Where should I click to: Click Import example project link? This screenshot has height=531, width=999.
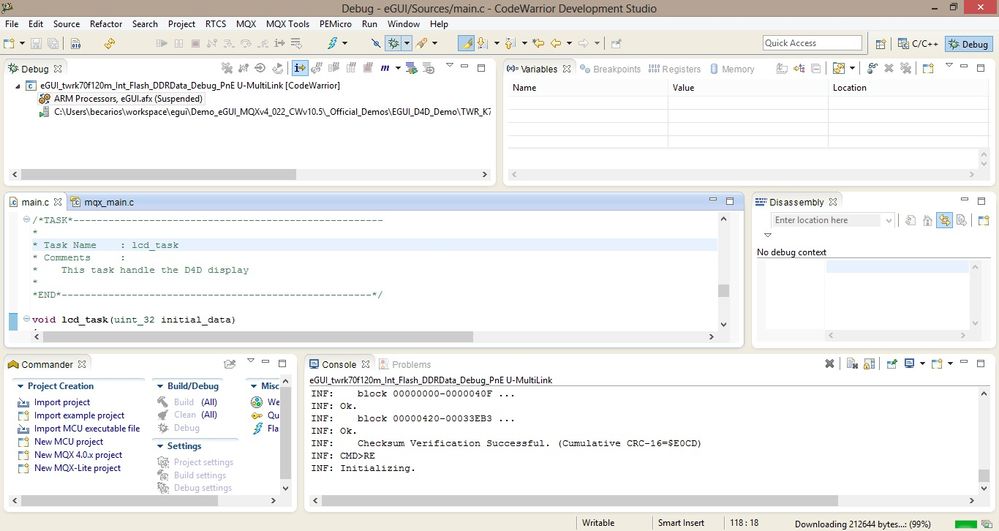click(x=79, y=415)
